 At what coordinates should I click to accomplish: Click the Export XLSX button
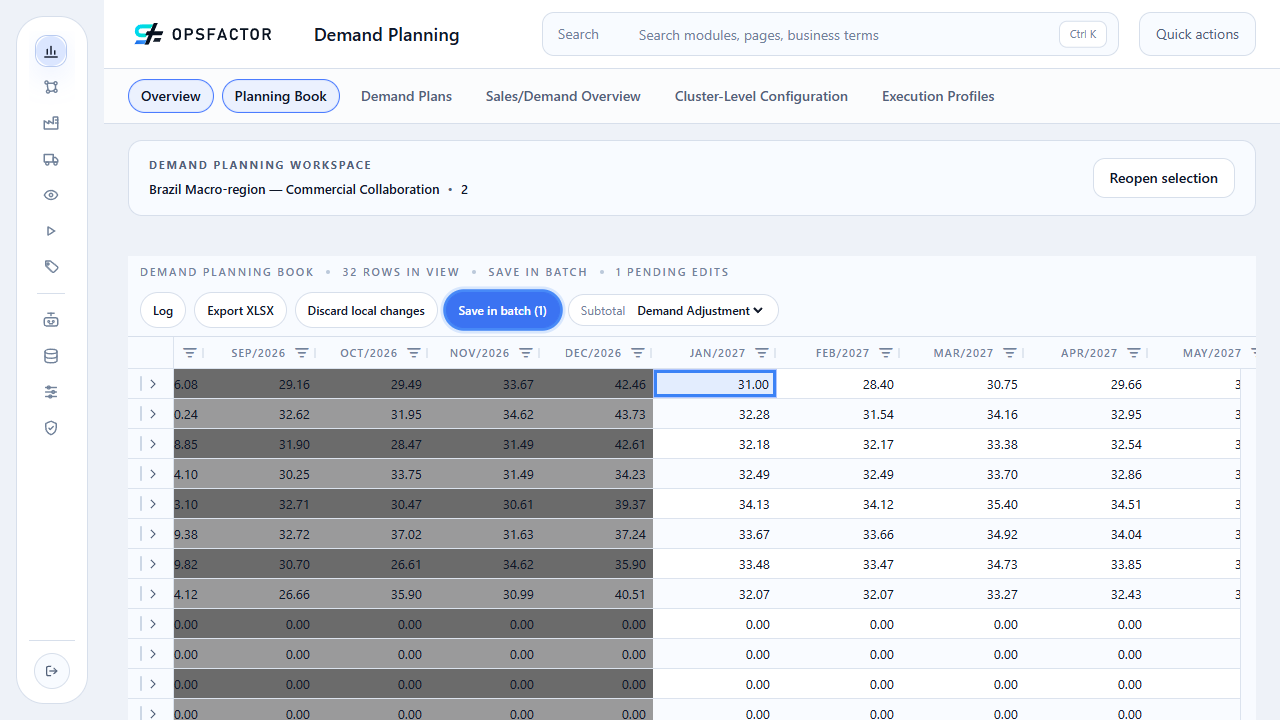241,311
